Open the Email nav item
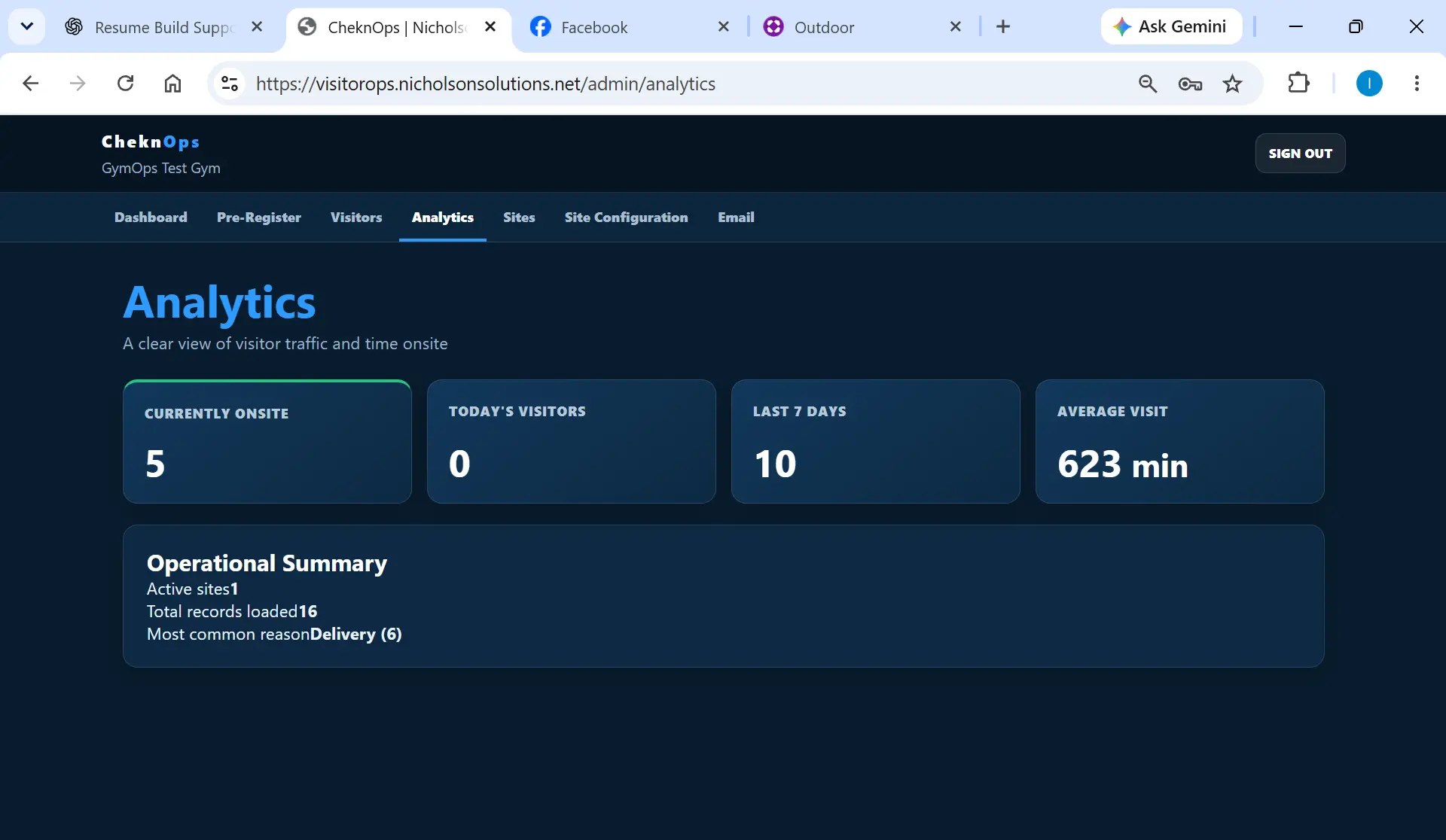 736,218
